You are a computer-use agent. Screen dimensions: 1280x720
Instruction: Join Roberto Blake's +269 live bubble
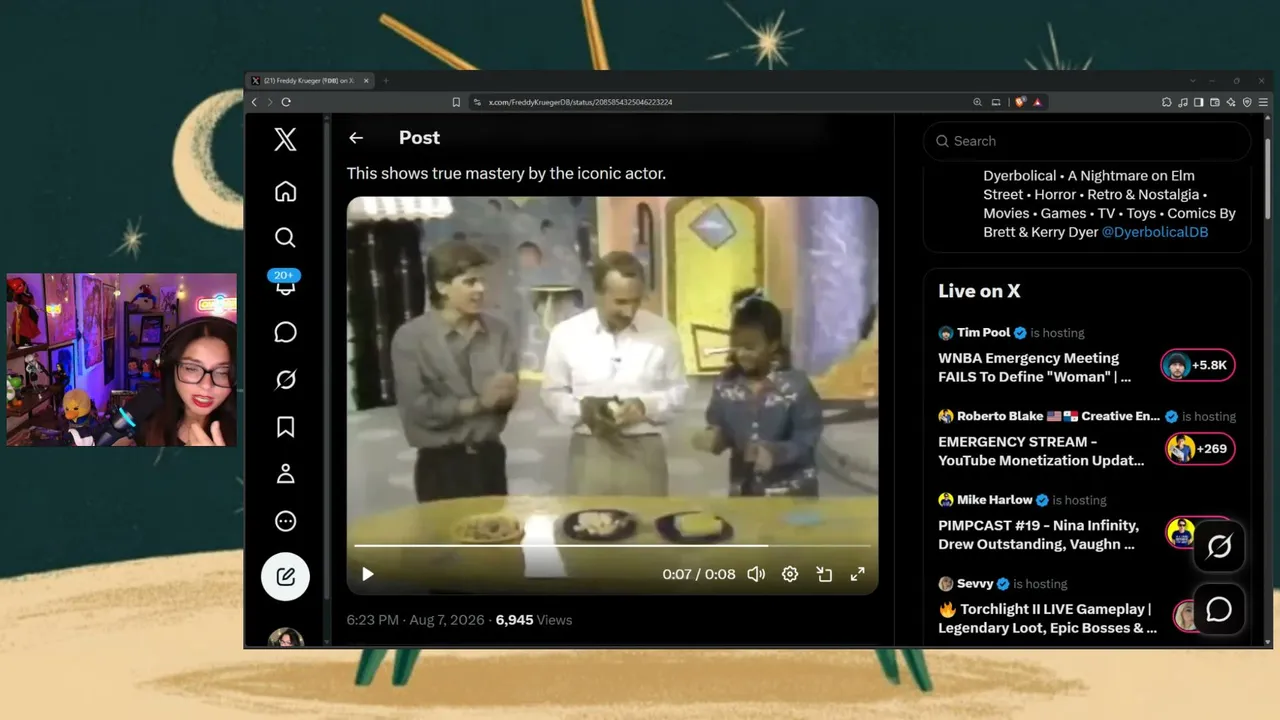[1200, 449]
